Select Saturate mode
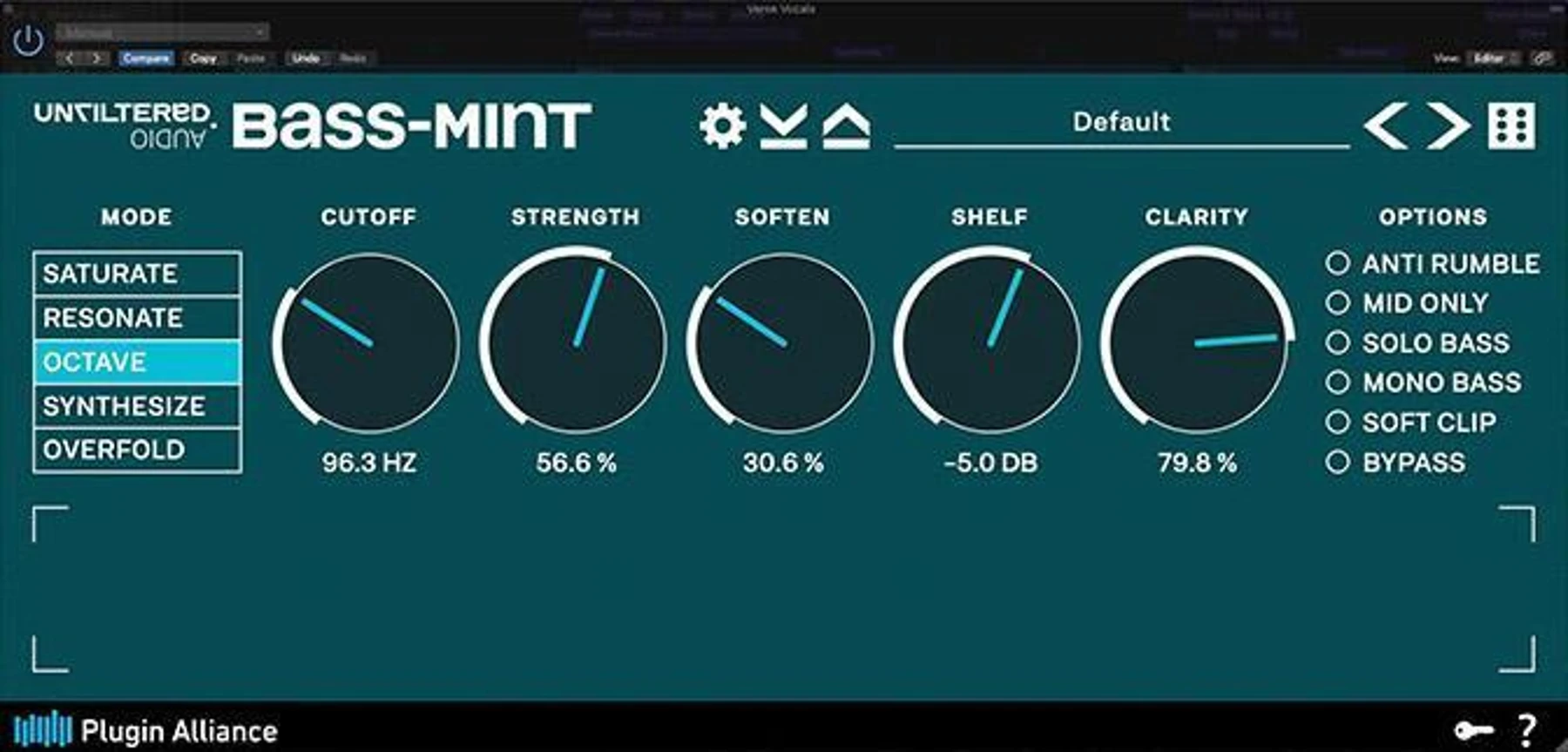This screenshot has width=1568, height=752. [138, 274]
